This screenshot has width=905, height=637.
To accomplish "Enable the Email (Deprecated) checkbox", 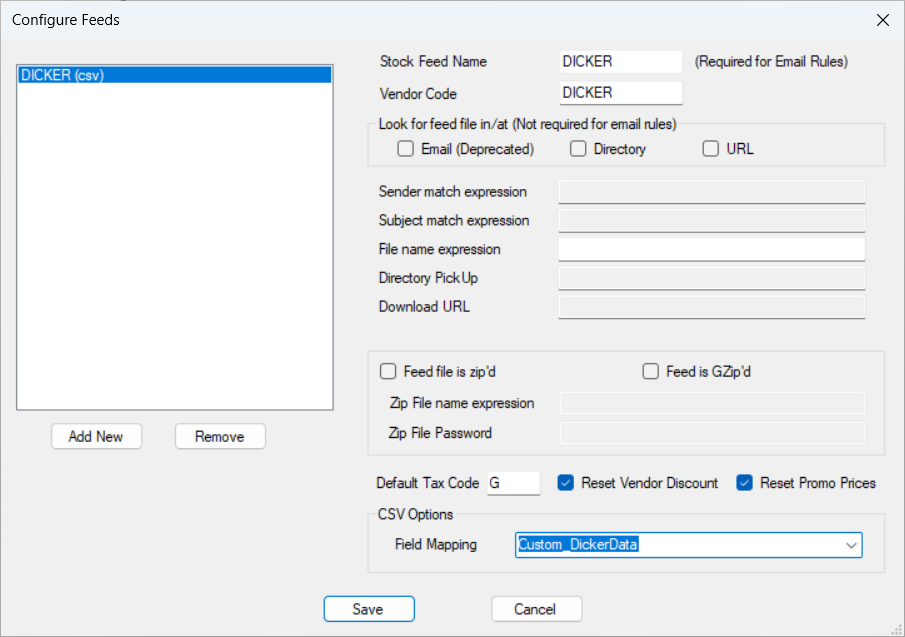I will pos(406,149).
